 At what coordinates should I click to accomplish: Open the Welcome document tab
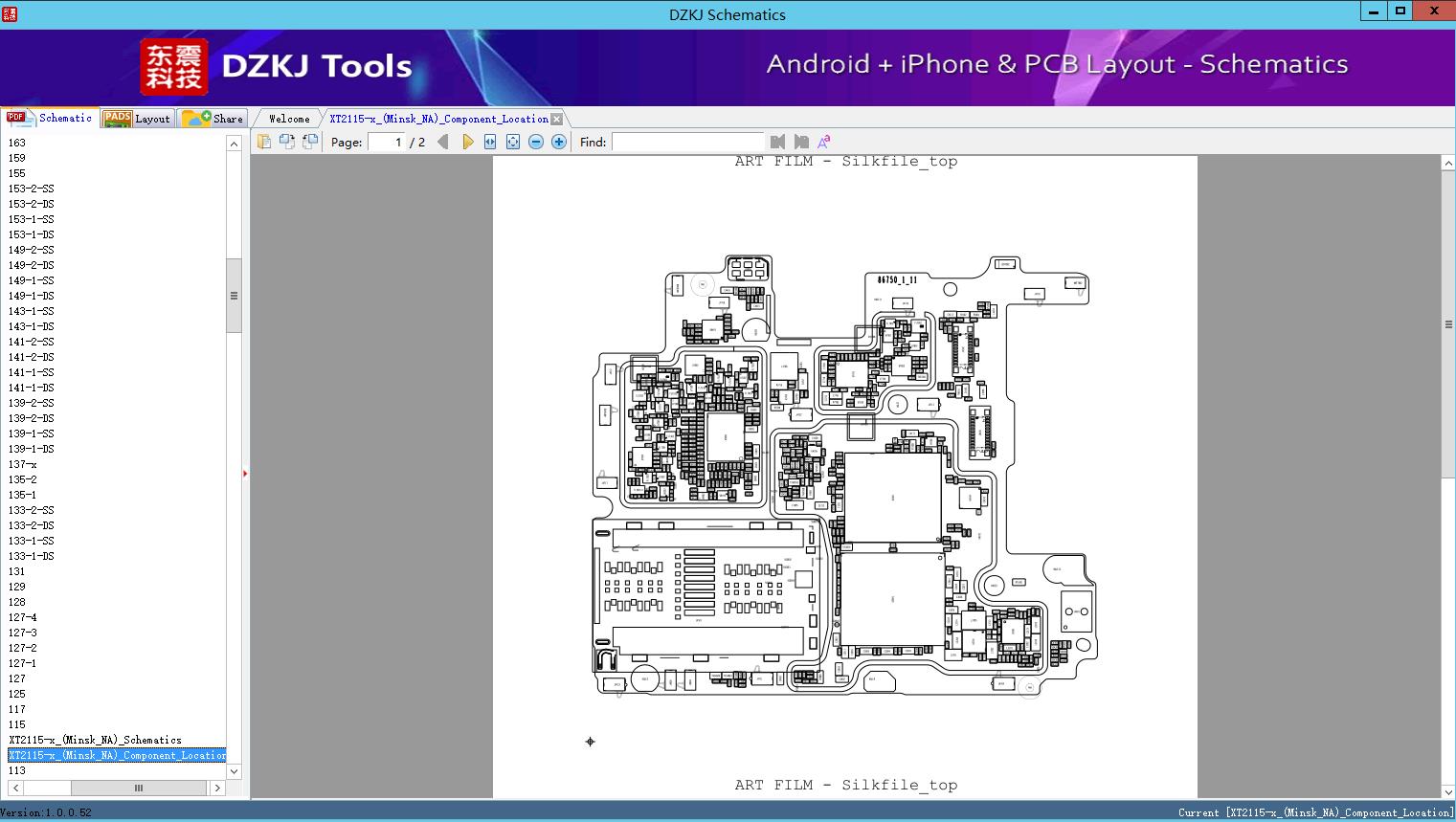(289, 119)
